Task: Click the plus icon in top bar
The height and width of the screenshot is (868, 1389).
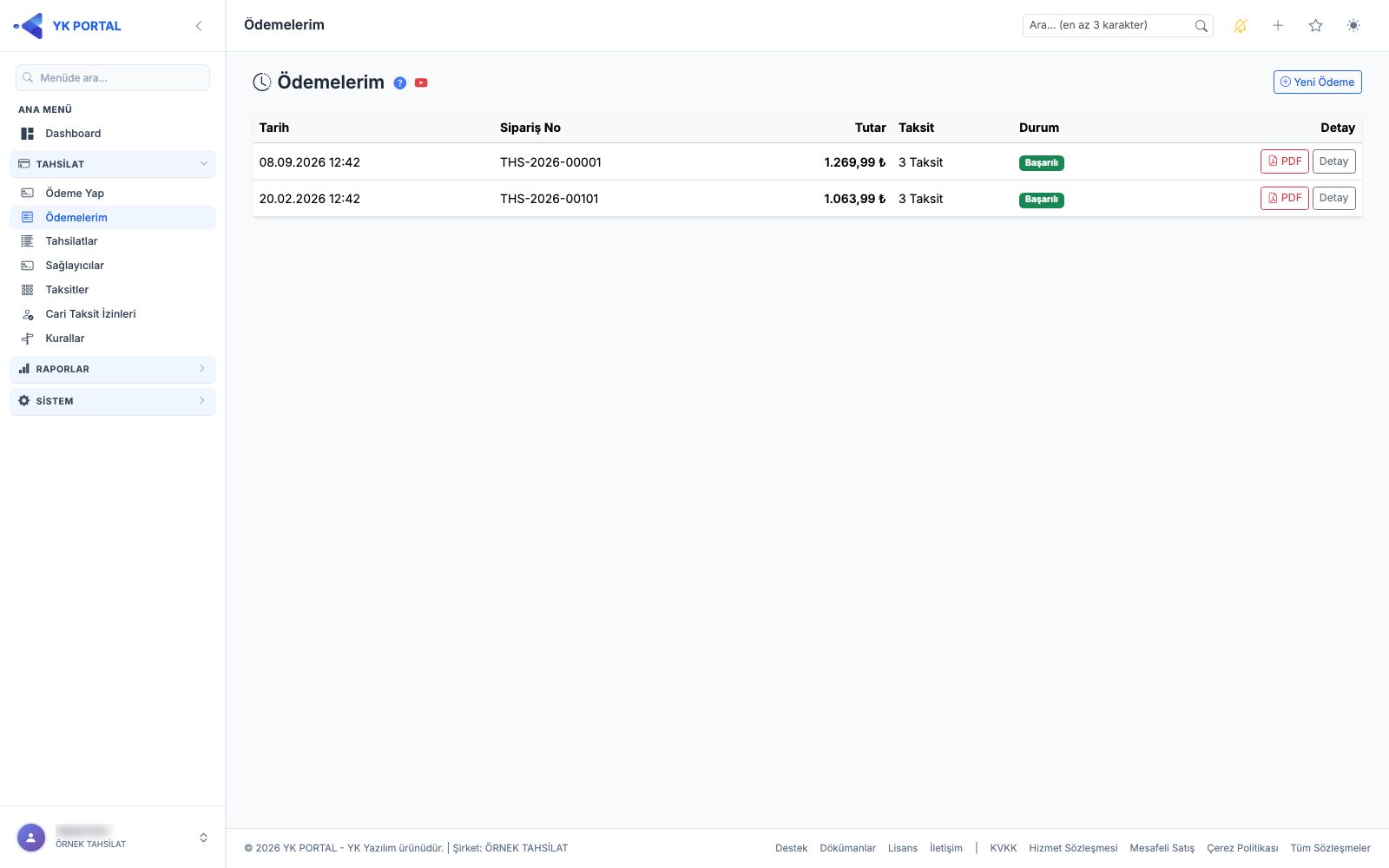Action: [1278, 26]
